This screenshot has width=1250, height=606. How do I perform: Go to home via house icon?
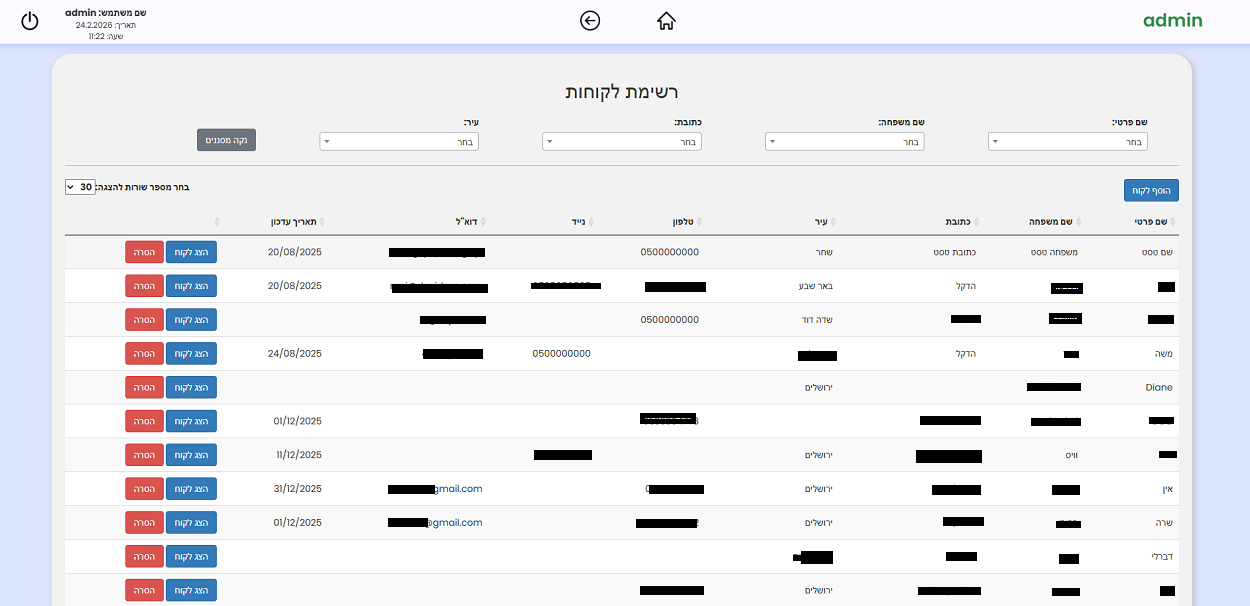[x=666, y=21]
